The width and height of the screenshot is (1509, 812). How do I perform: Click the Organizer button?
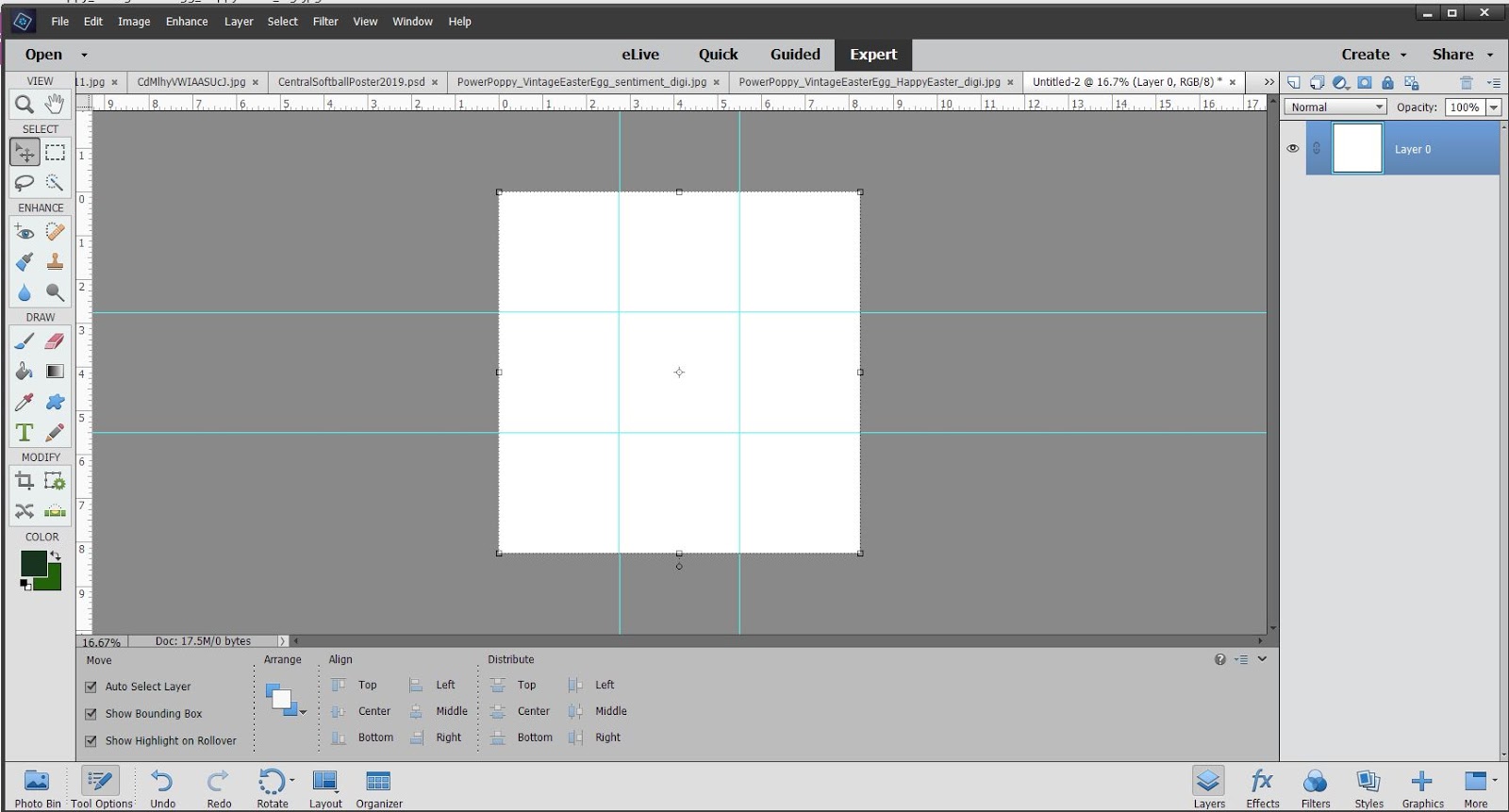tap(379, 788)
